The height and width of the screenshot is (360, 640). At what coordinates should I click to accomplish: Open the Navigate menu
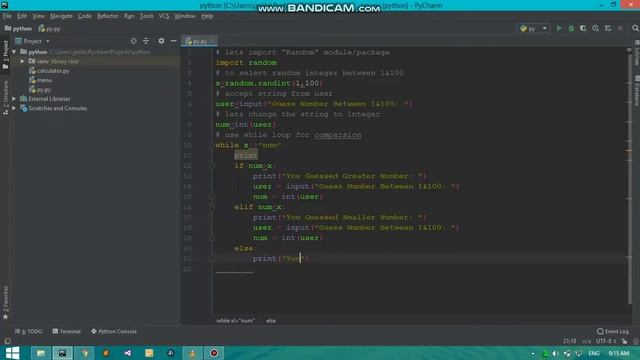61,16
